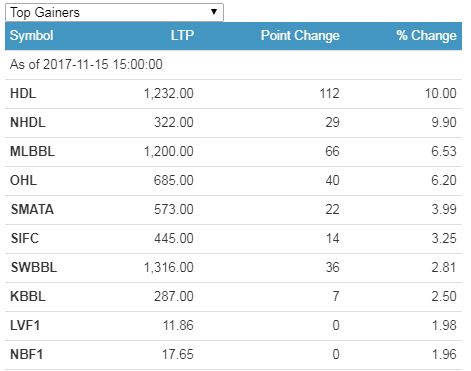Click the 1,316.00 LTP value for SWBBL
The height and width of the screenshot is (371, 471).
tap(169, 268)
